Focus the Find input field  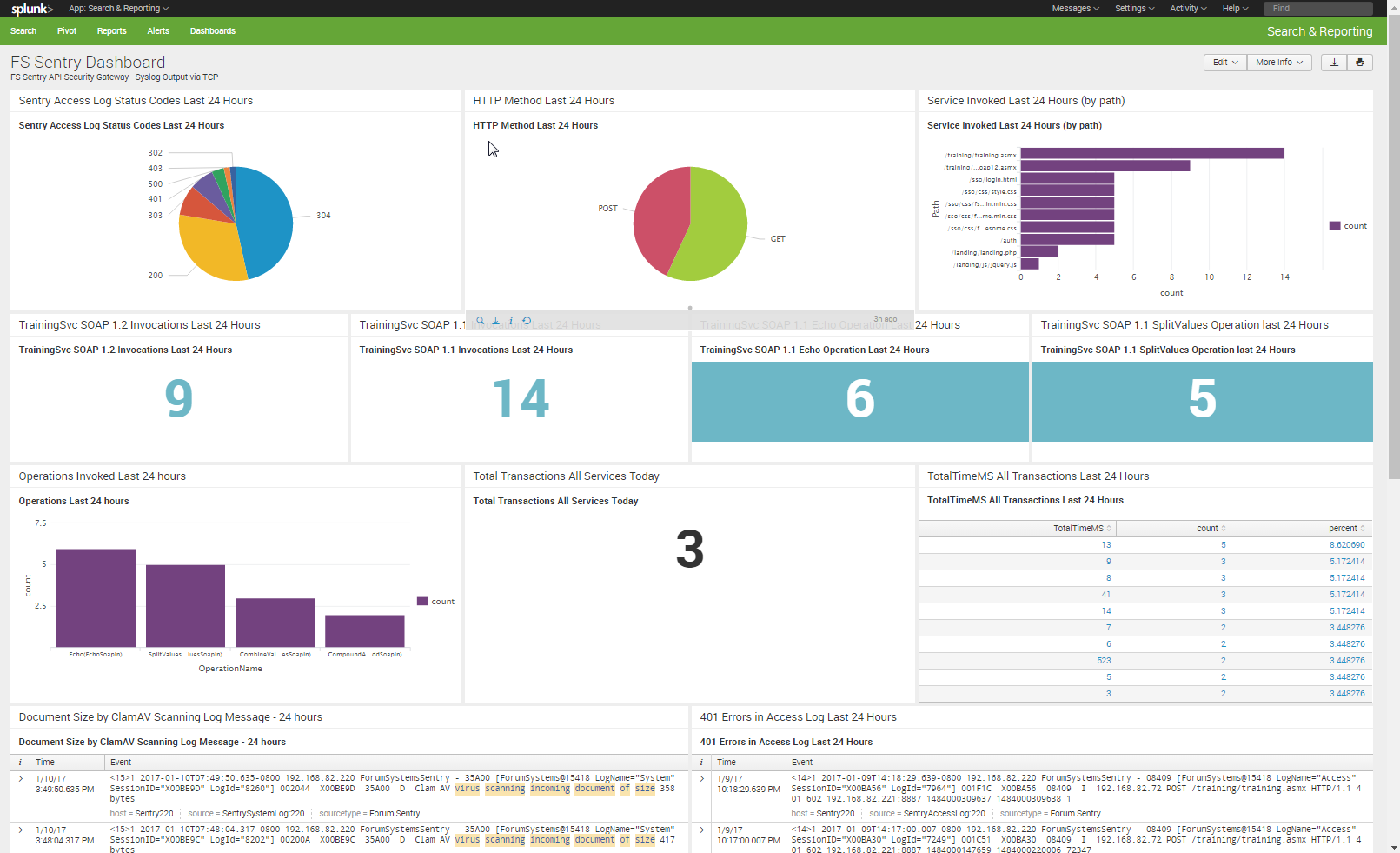coord(1318,9)
